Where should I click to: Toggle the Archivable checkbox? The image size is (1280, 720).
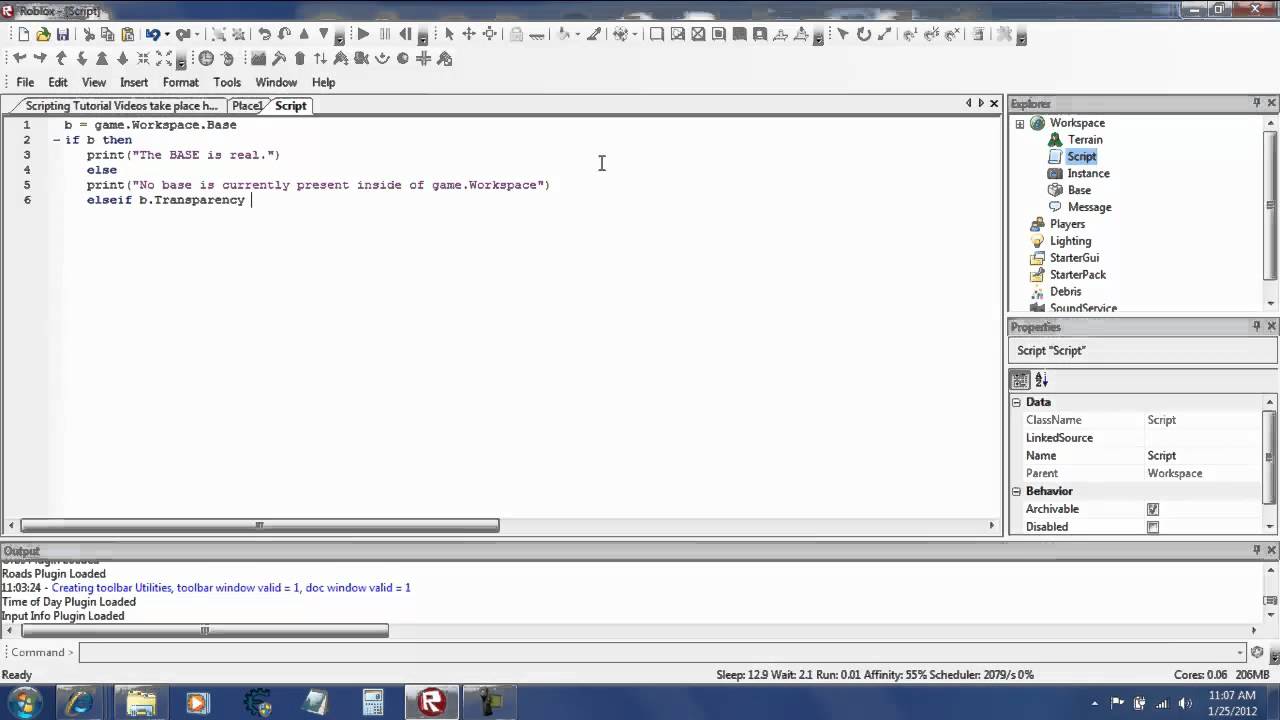click(x=1153, y=509)
